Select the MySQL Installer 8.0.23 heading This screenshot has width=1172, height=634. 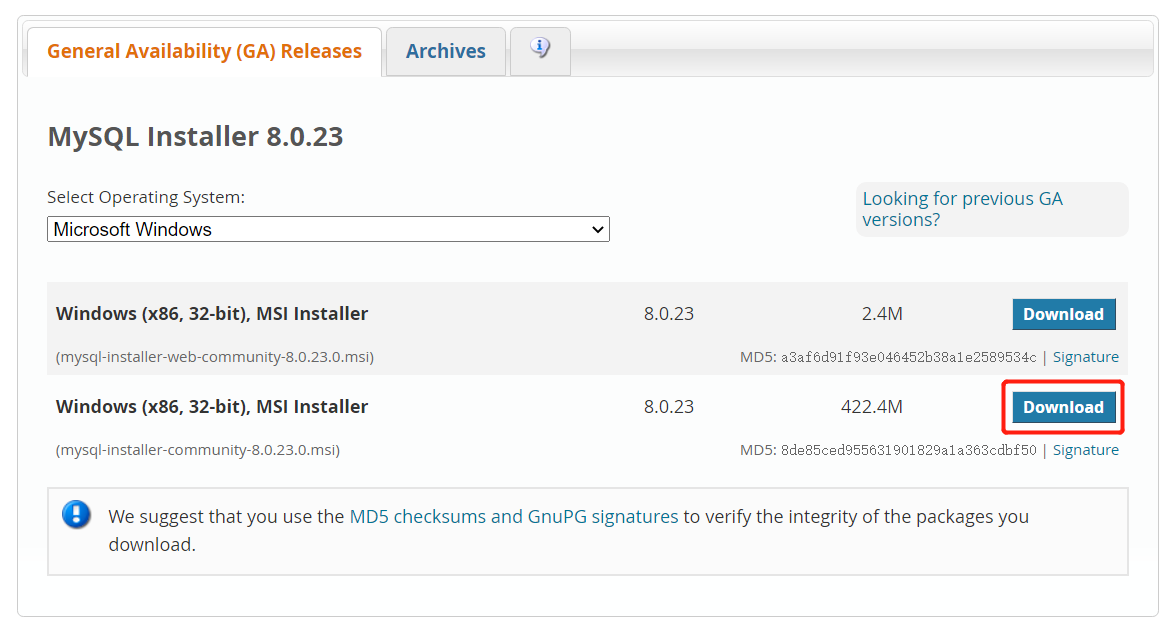tap(195, 137)
